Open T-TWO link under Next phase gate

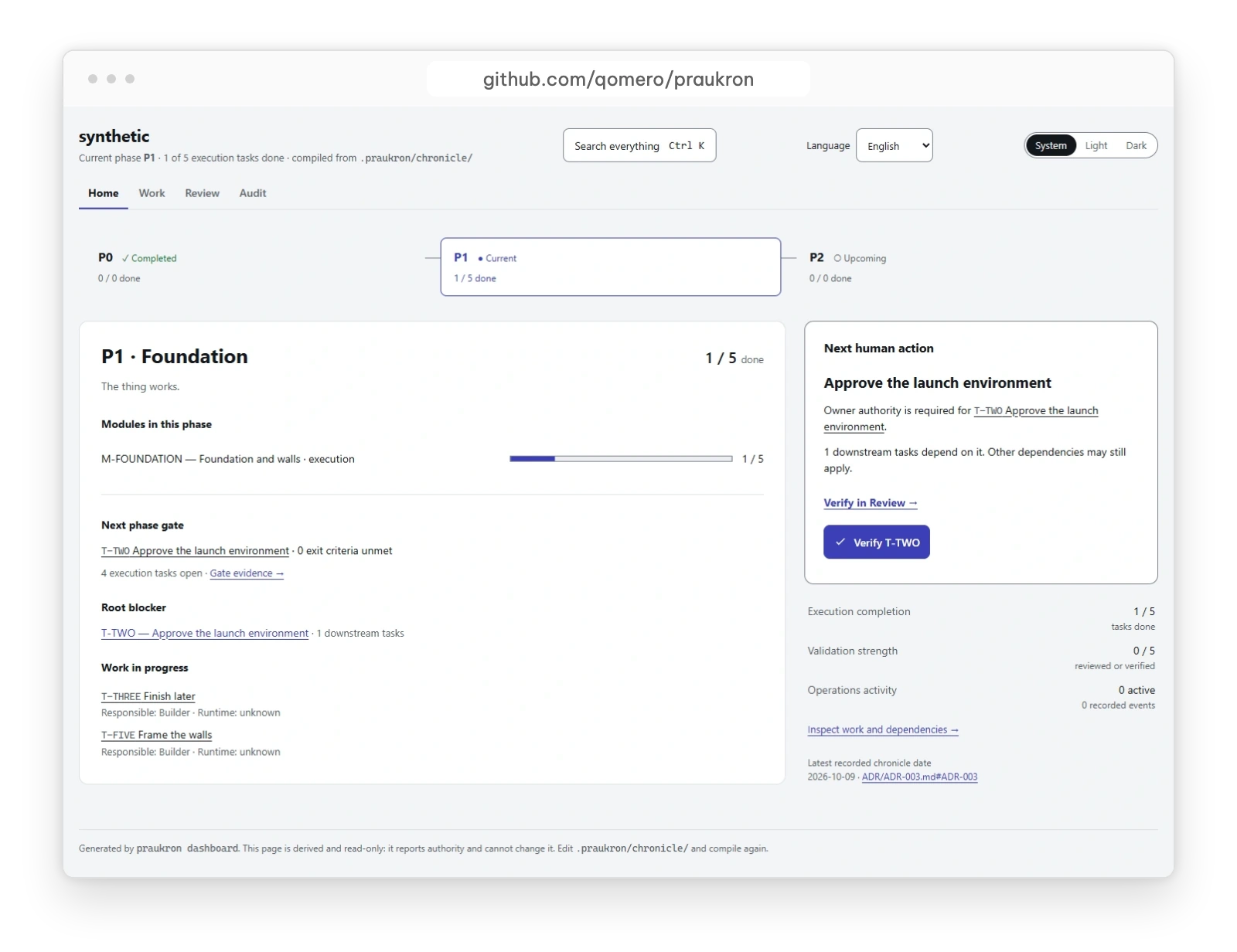point(195,551)
